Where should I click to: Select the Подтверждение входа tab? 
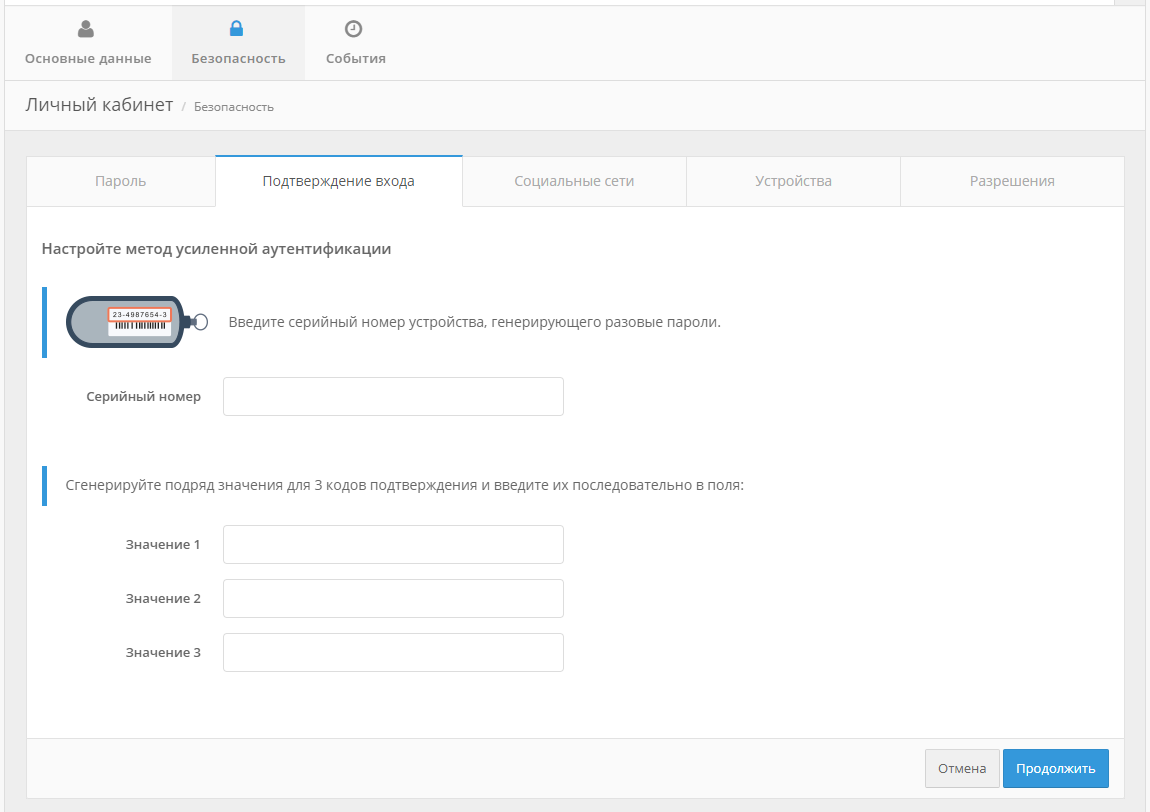338,181
